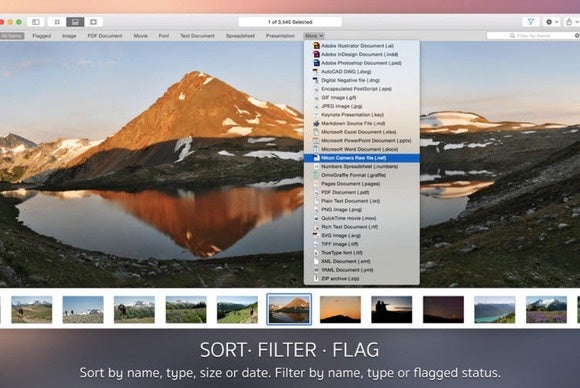
Task: Filter by Font type
Action: coord(164,36)
